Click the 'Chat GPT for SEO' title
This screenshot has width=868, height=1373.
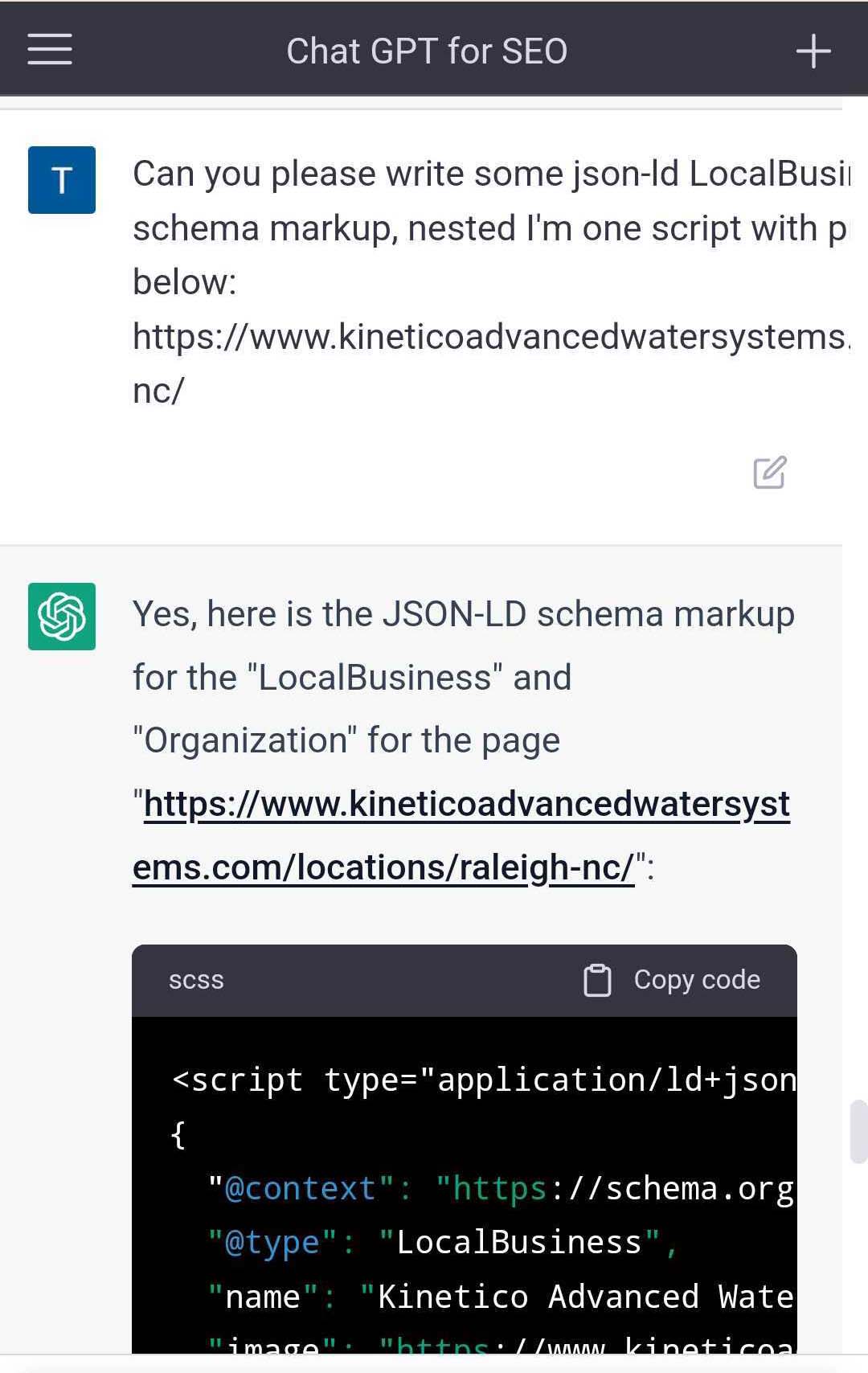click(x=427, y=51)
